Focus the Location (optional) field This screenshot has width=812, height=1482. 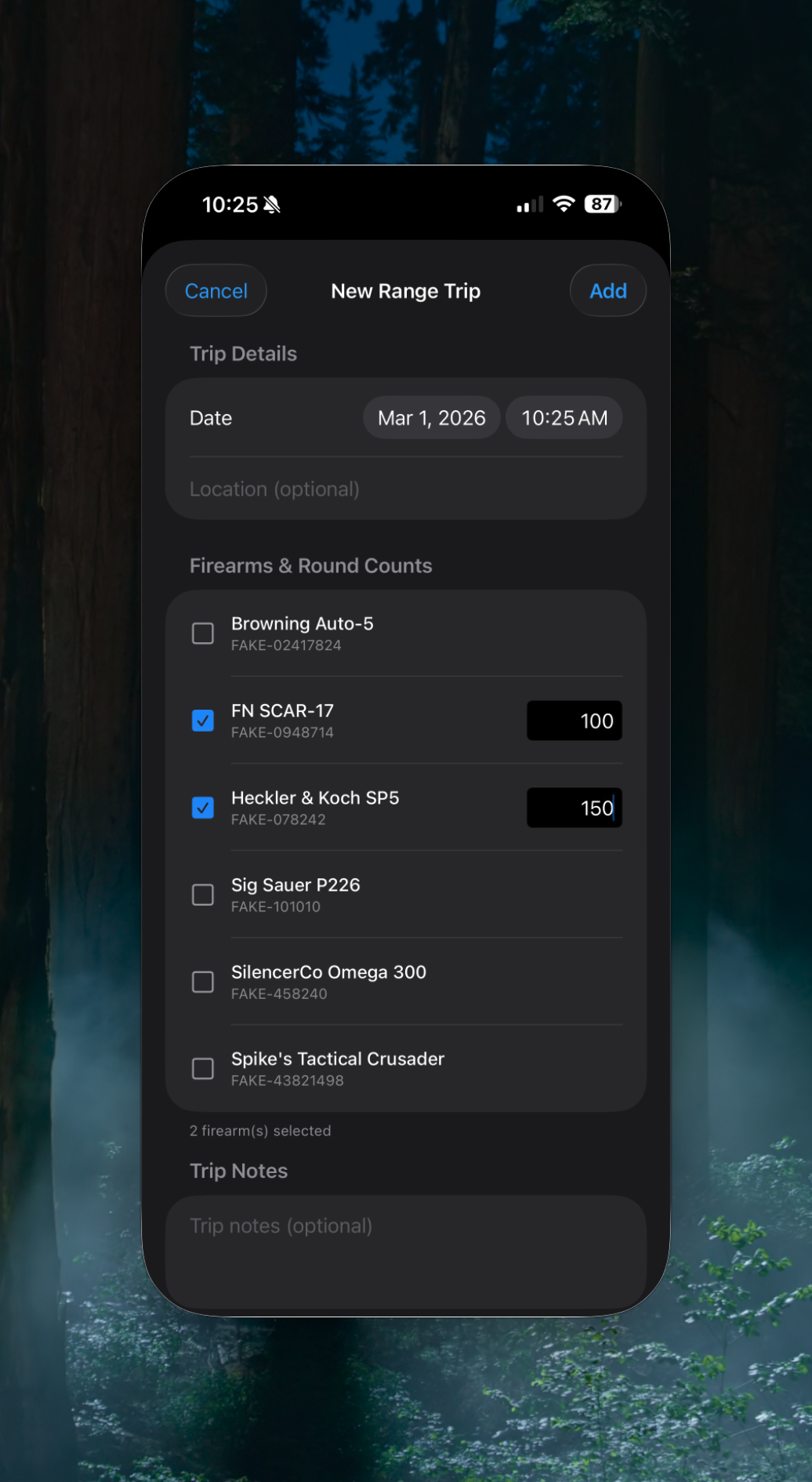(x=406, y=489)
